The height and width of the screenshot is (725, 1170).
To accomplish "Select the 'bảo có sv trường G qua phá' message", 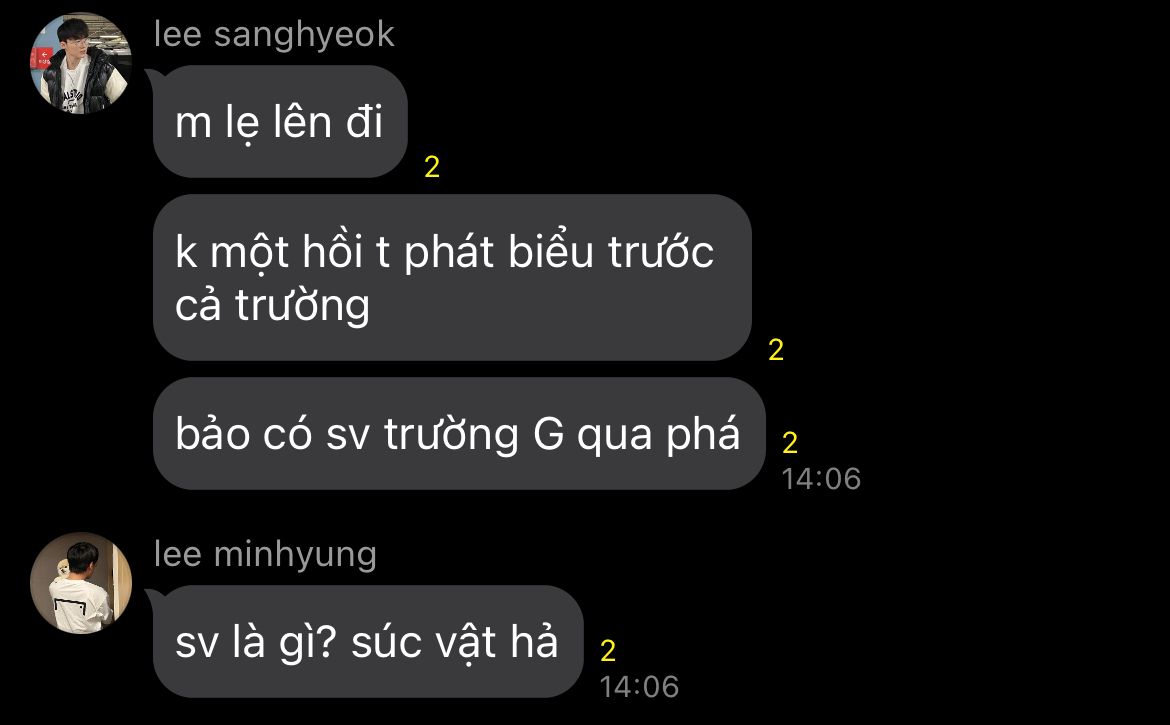I will (459, 433).
